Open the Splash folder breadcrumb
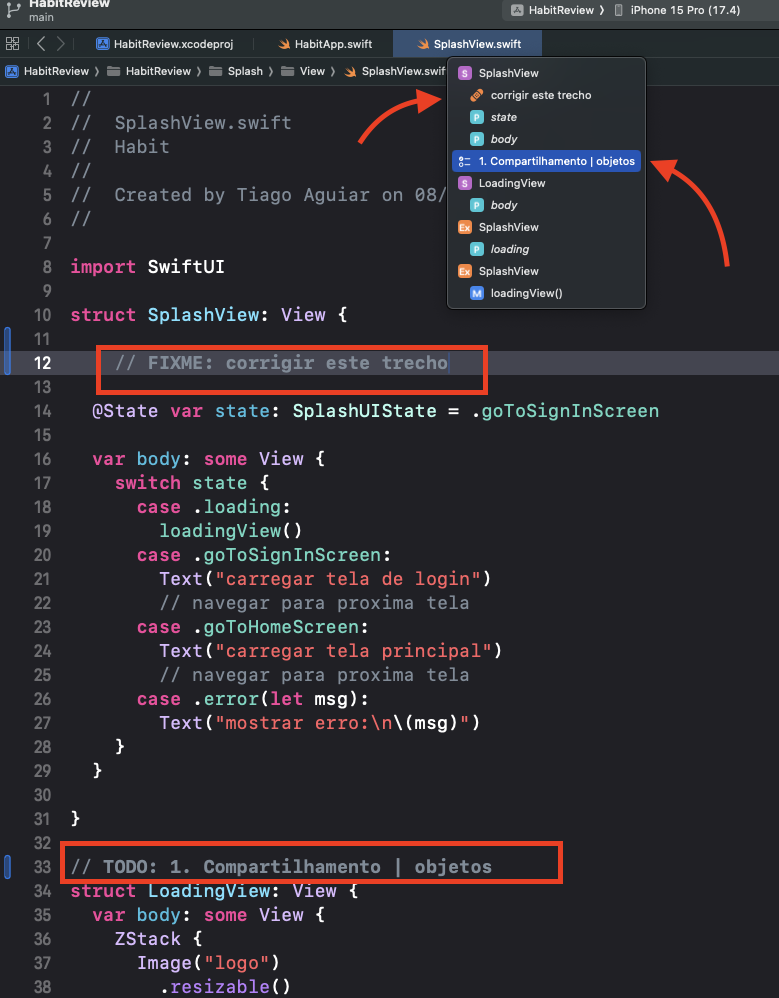 236,71
